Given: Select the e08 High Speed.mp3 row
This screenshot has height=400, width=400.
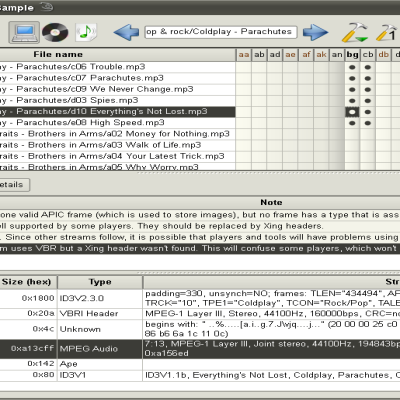Looking at the screenshot, I should click(117, 123).
